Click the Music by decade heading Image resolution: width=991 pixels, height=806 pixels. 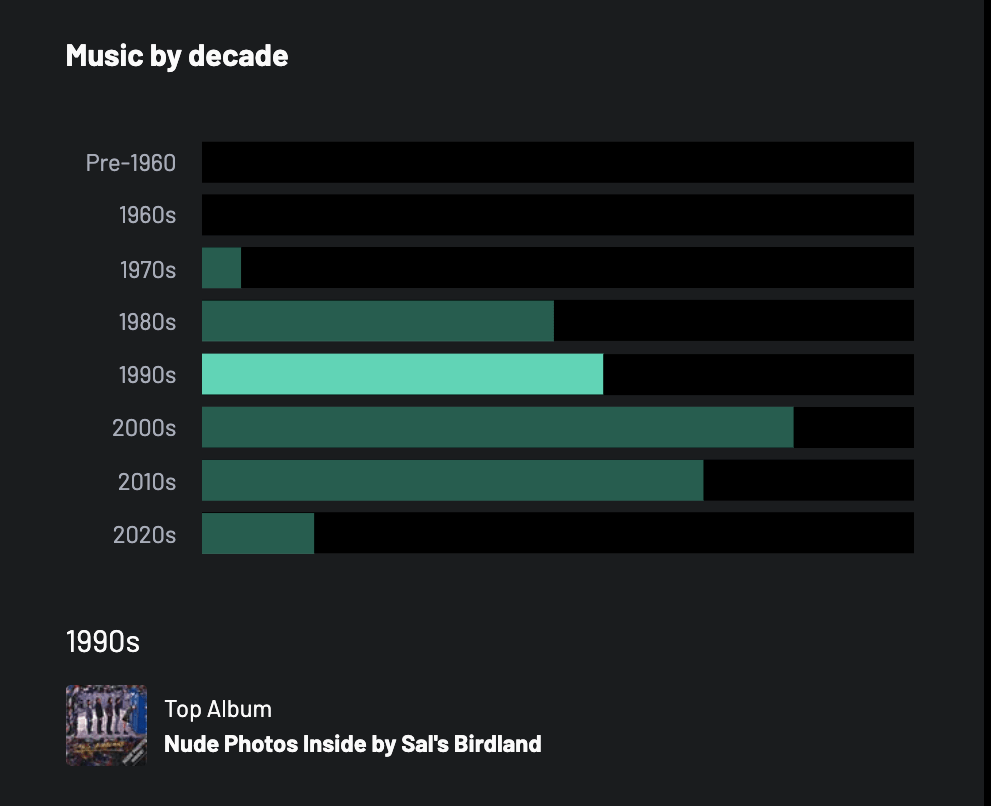tap(177, 55)
